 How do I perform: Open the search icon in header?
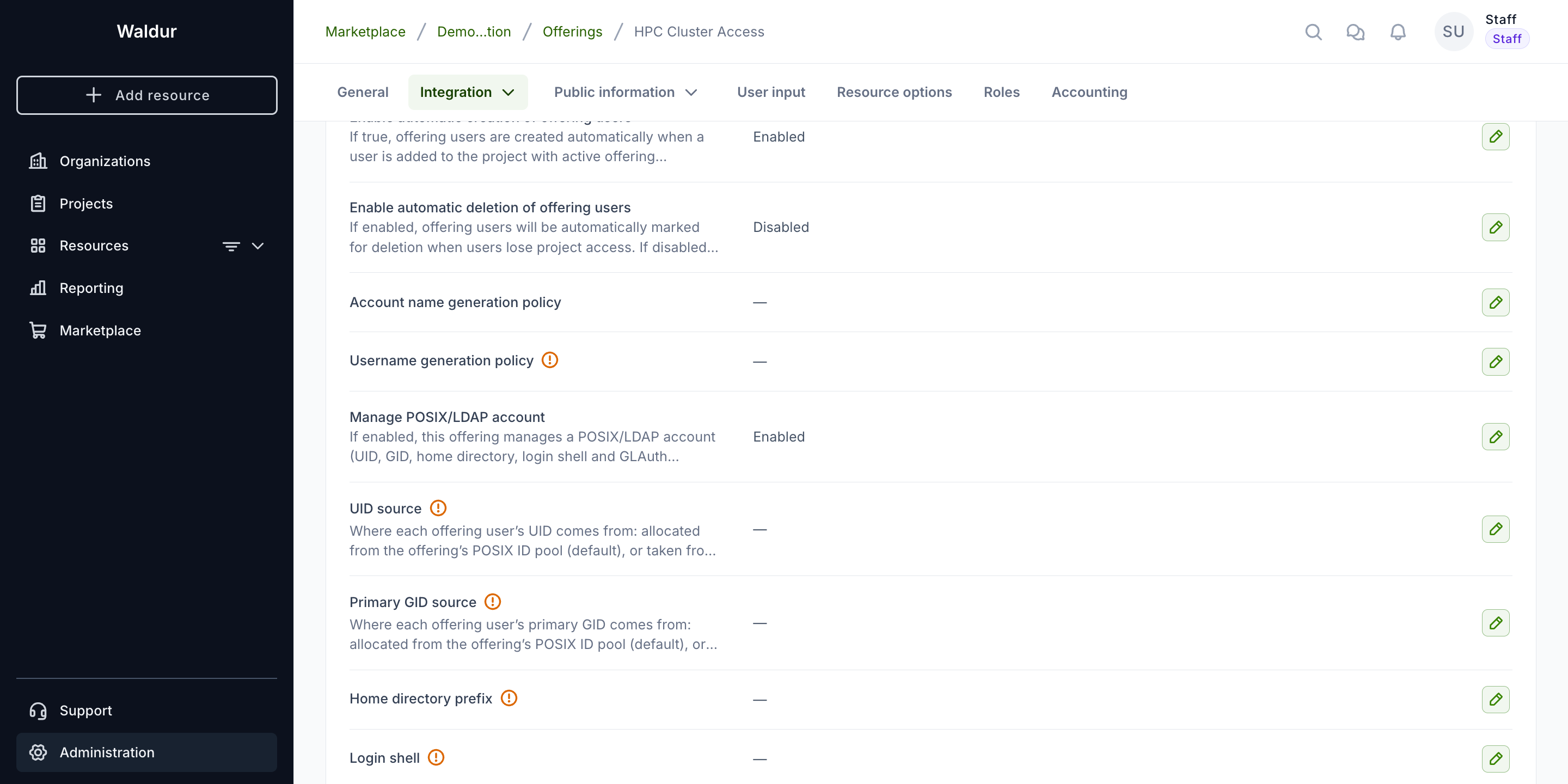(x=1313, y=32)
